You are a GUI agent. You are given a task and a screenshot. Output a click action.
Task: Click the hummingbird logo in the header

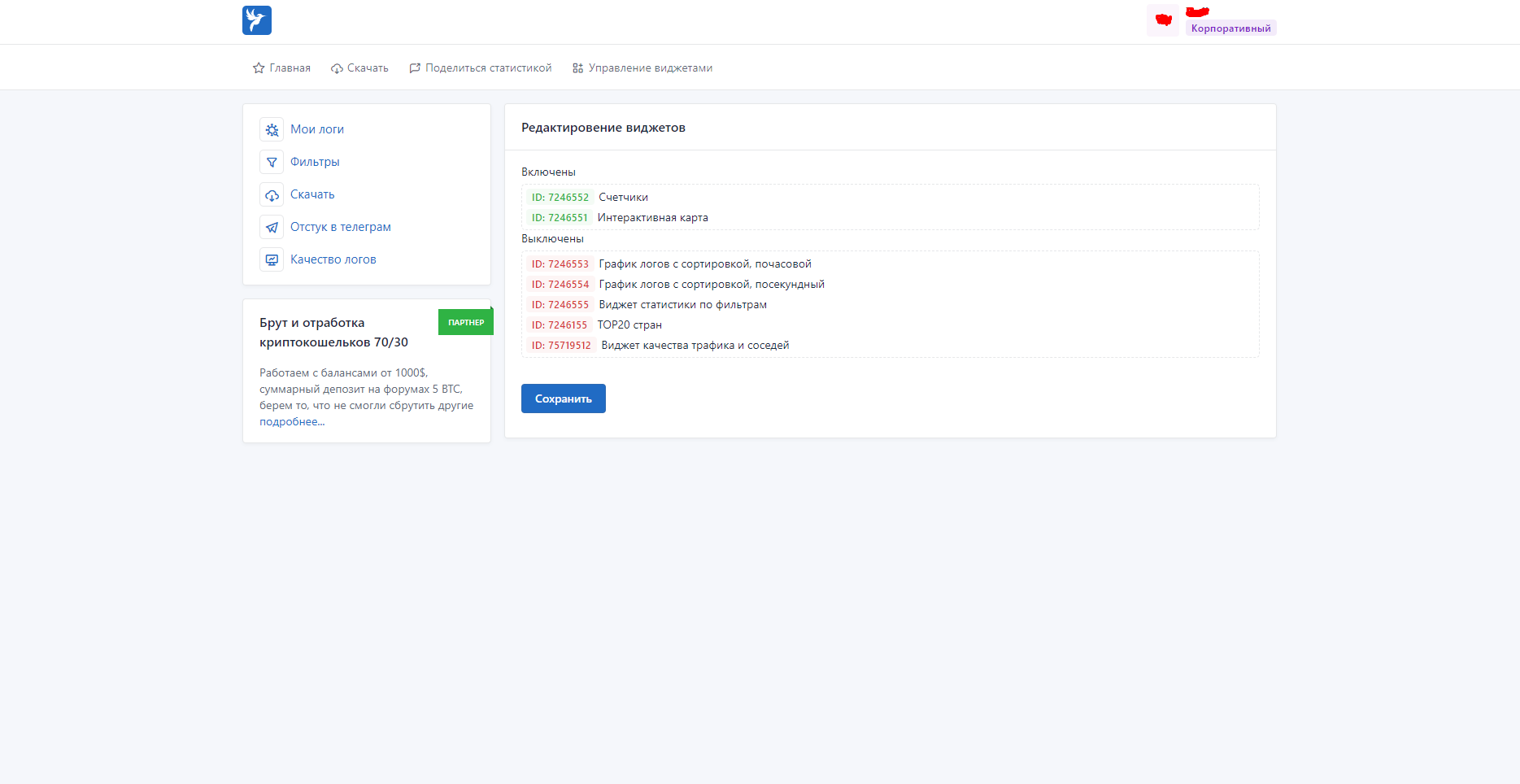pyautogui.click(x=256, y=20)
